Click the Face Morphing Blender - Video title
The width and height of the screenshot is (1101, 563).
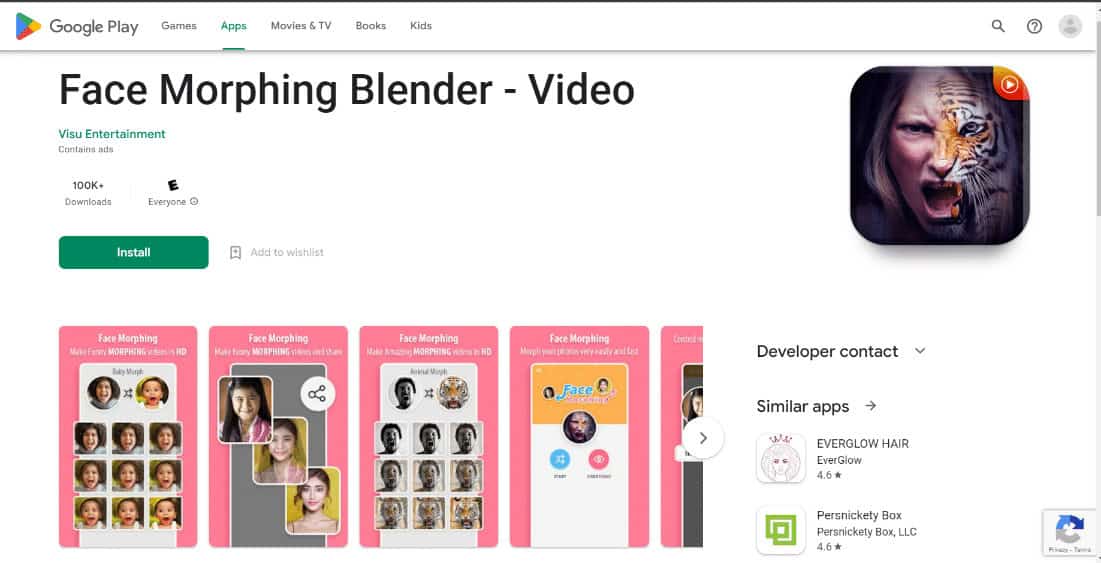pos(347,89)
